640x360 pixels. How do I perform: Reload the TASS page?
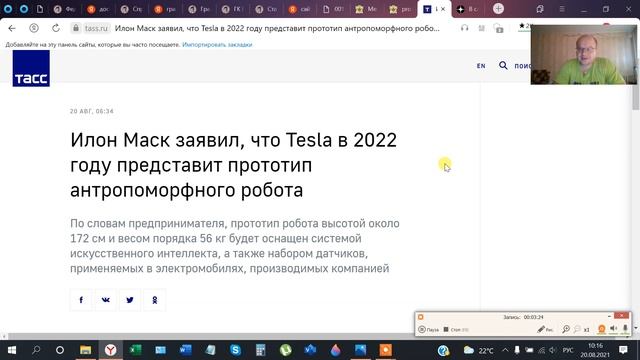click(56, 28)
